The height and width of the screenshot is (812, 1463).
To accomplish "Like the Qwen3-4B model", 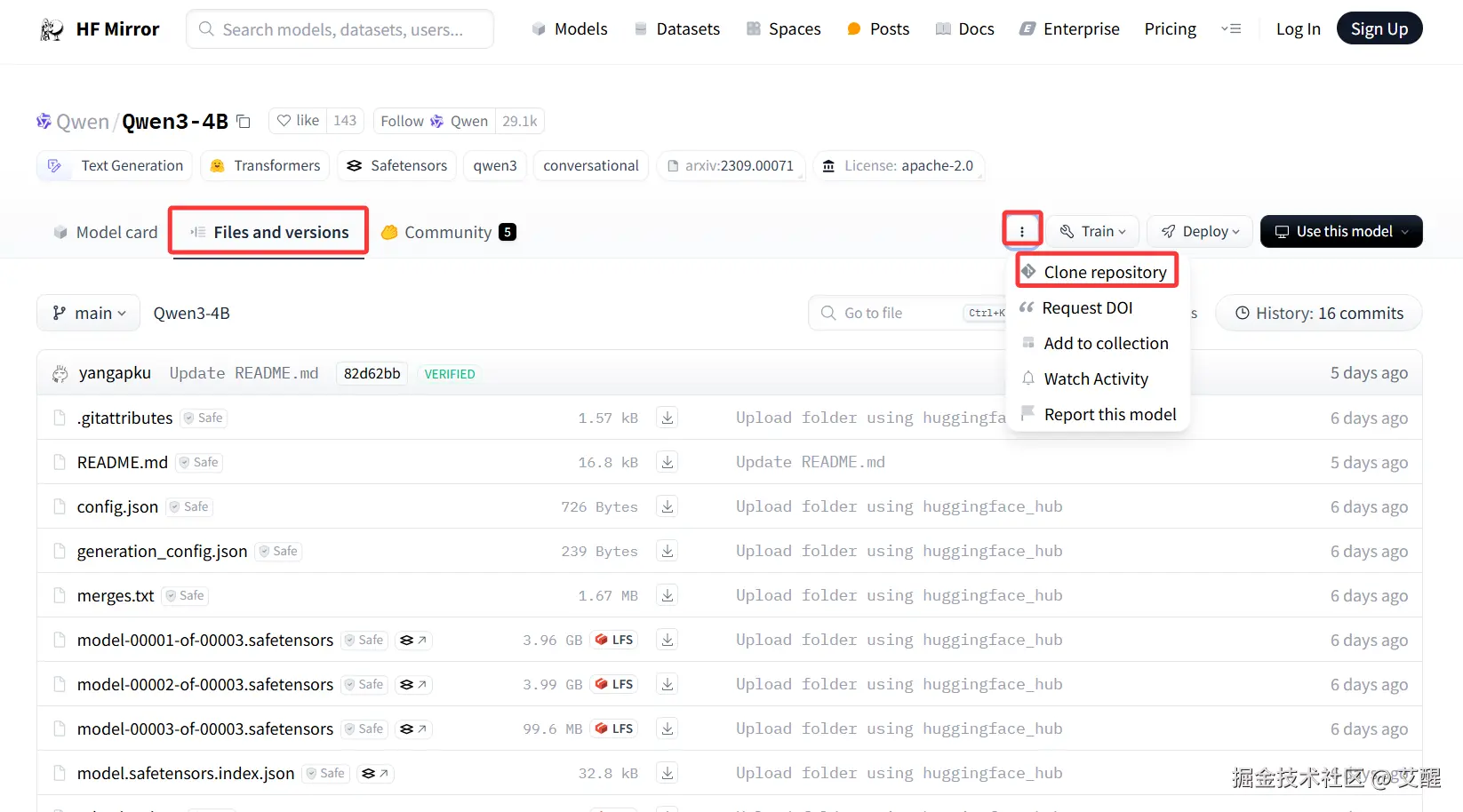I will pyautogui.click(x=298, y=121).
